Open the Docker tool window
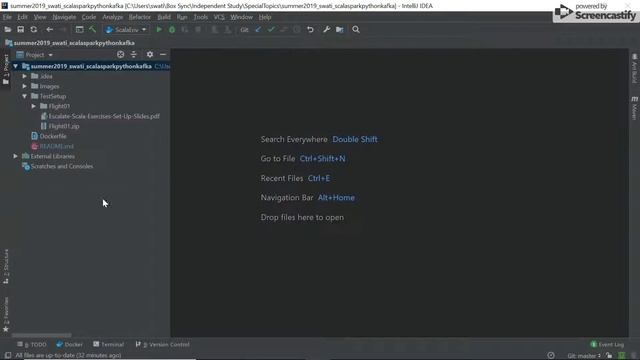 (69, 344)
